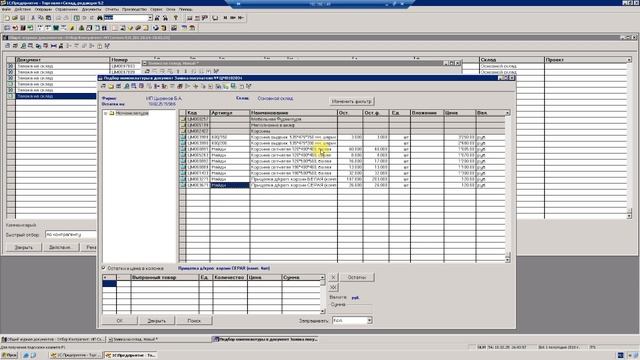Viewport: 640px width, 360px height.
Task: Click the Быстрый отбор input field
Action: pyautogui.click(x=71, y=235)
